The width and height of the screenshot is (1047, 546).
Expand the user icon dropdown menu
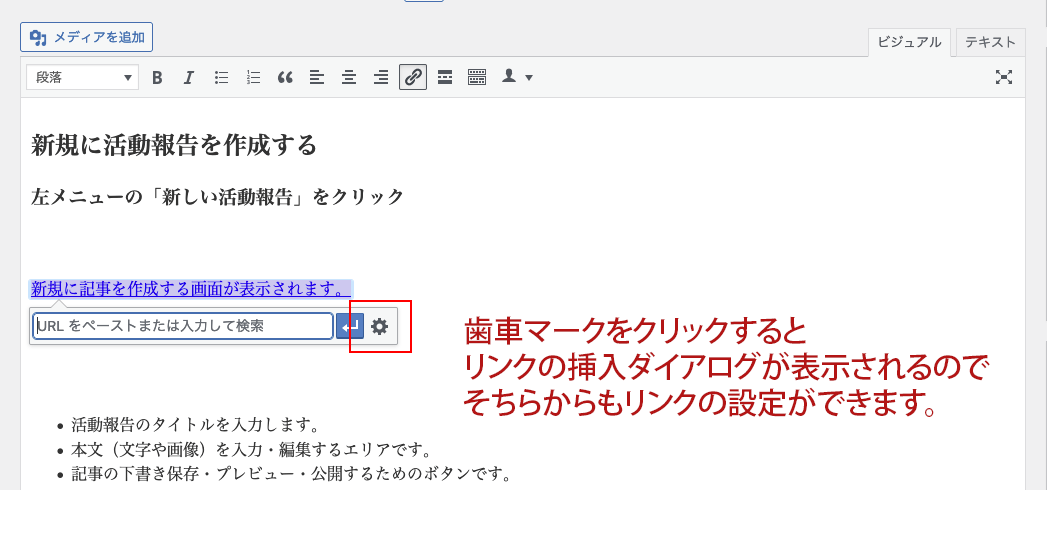(x=517, y=77)
